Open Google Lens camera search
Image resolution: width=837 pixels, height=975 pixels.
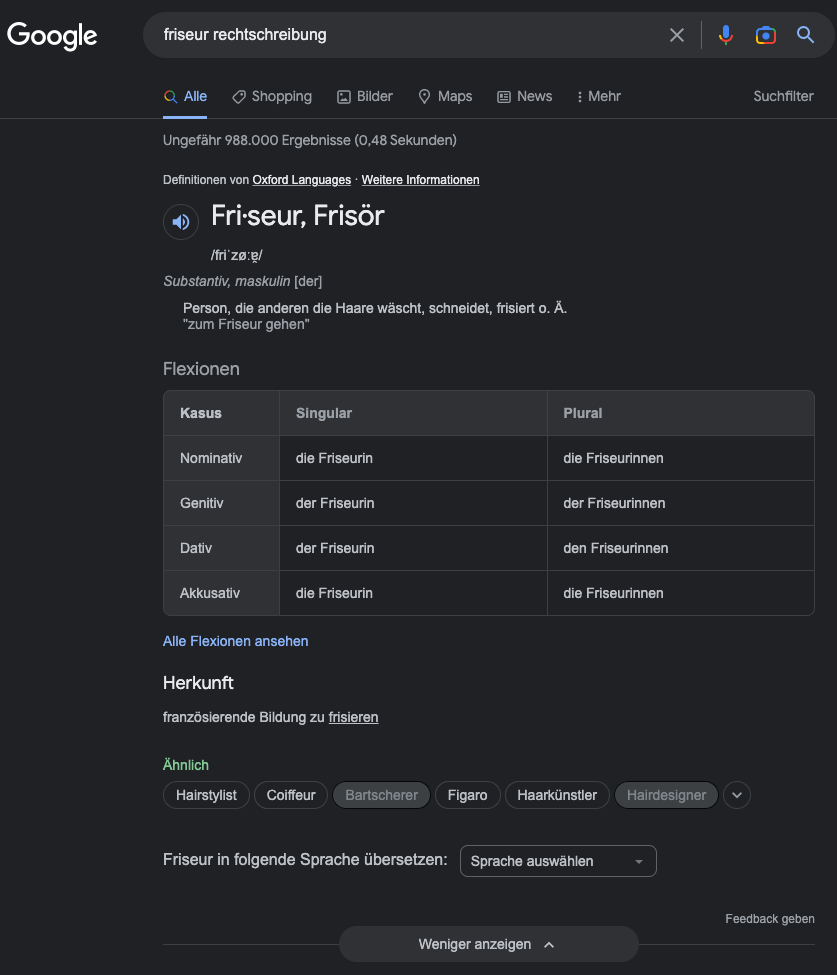coord(765,35)
